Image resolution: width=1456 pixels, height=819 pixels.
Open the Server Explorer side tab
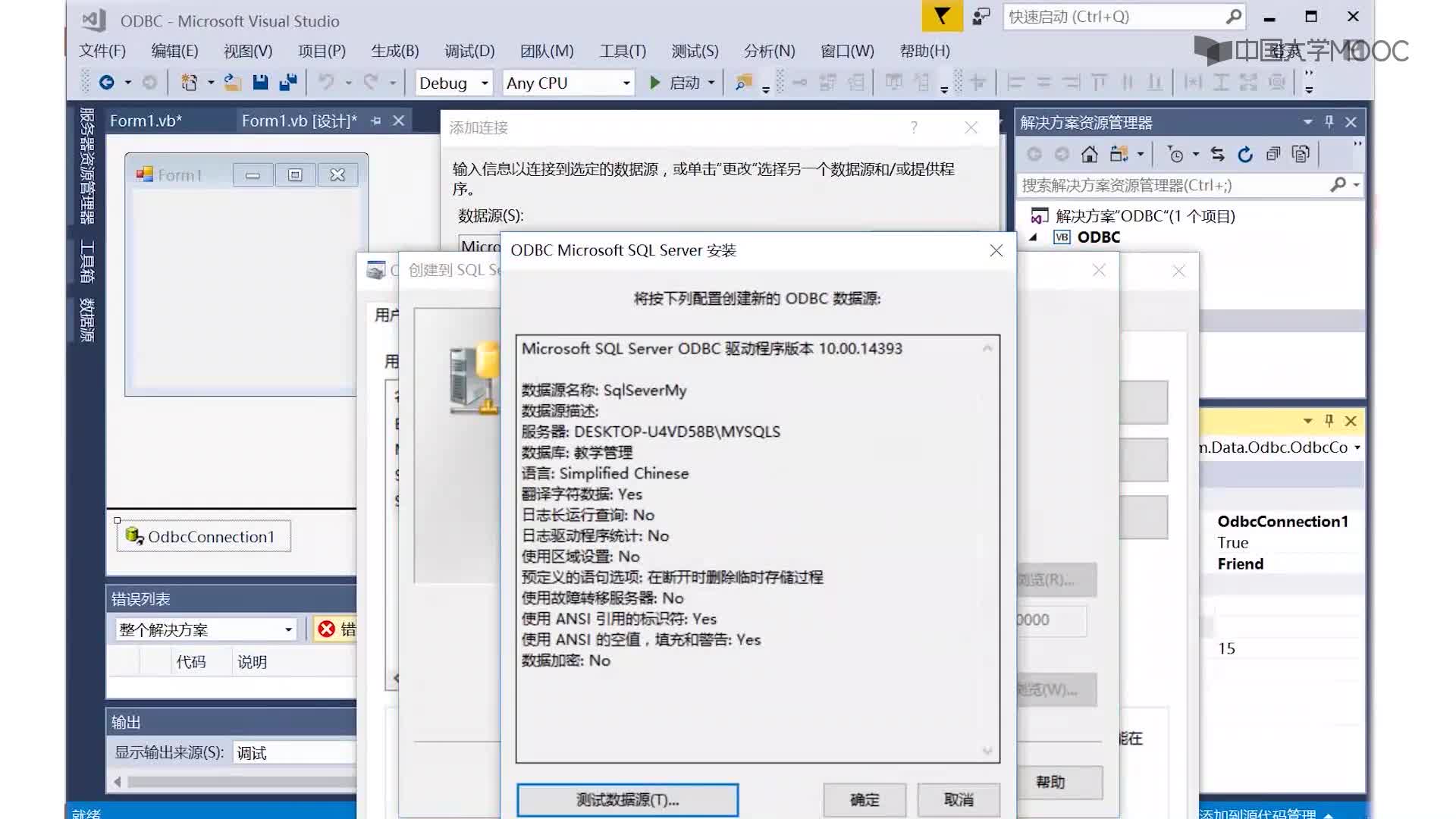click(x=87, y=166)
